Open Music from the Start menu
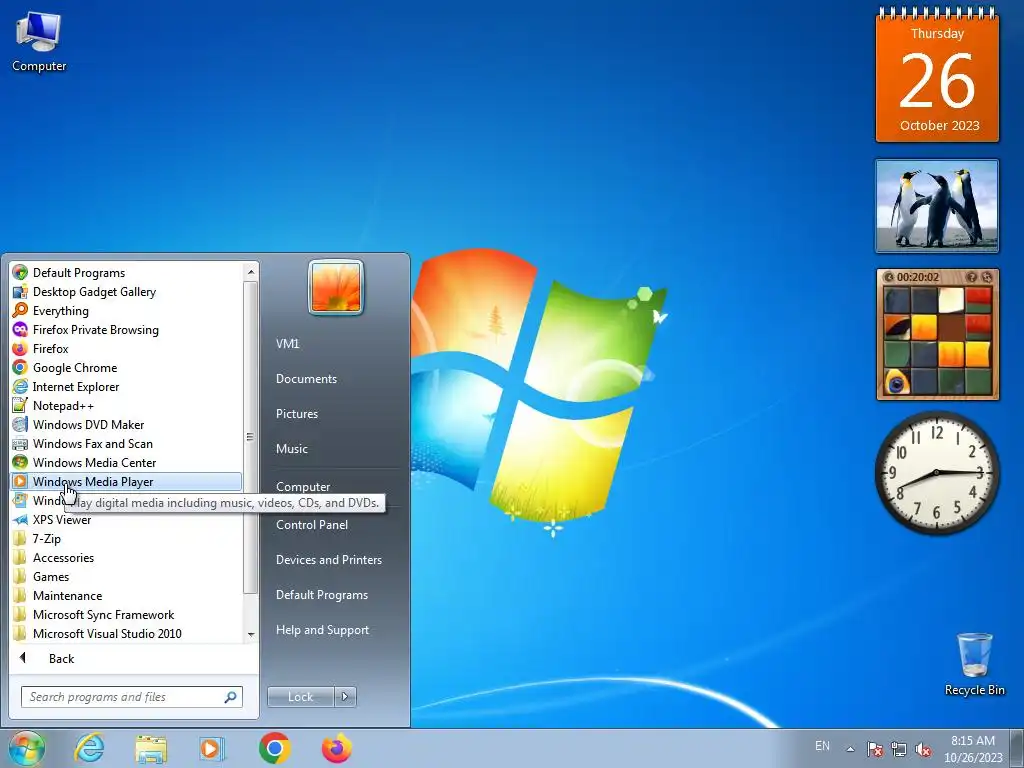Viewport: 1024px width, 768px height. [x=291, y=449]
